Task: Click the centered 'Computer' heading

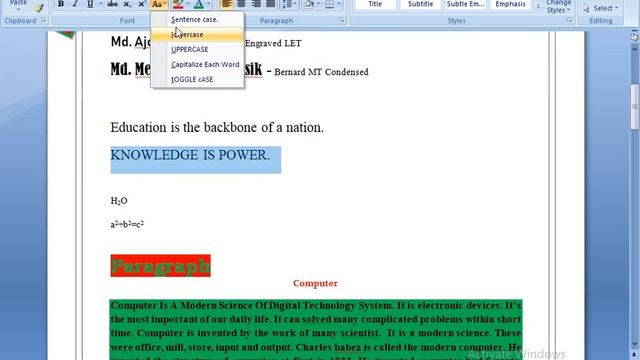Action: (x=315, y=283)
